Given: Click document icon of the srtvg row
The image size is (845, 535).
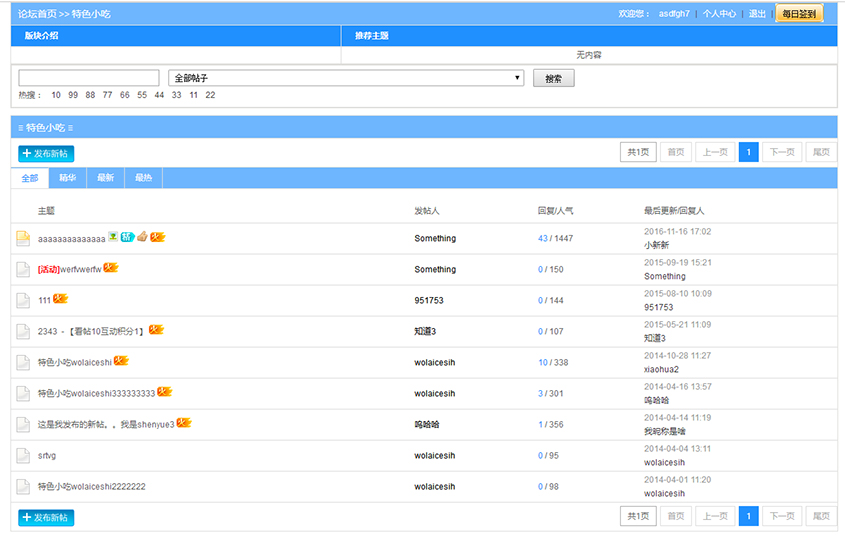Looking at the screenshot, I should pos(23,455).
